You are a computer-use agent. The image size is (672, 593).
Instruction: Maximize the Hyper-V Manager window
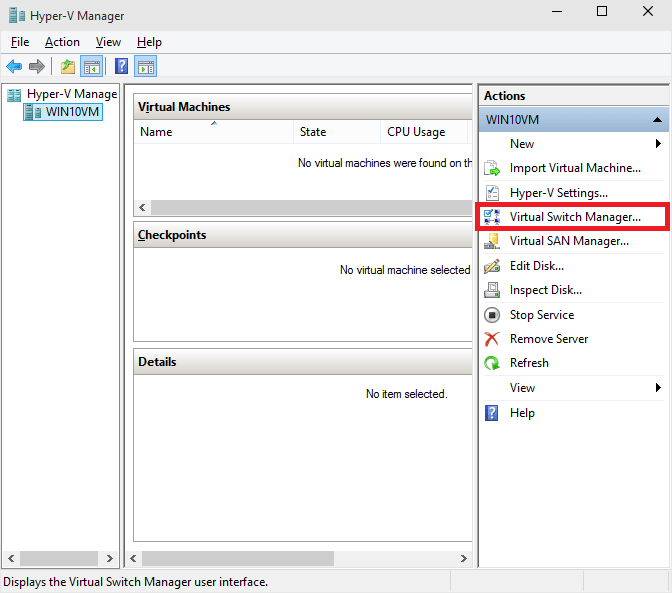click(602, 12)
